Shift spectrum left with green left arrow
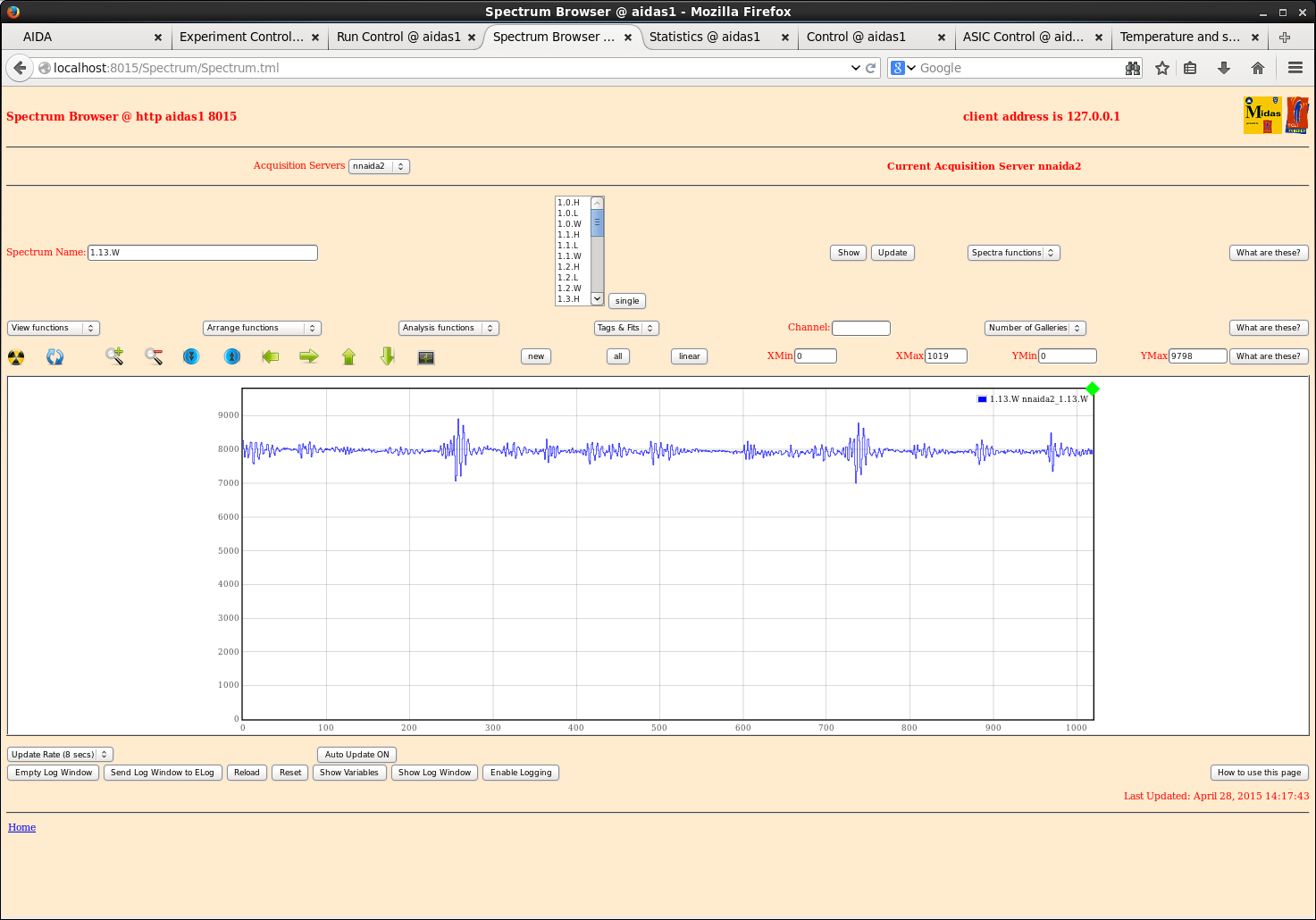This screenshot has width=1316, height=920. coord(271,356)
